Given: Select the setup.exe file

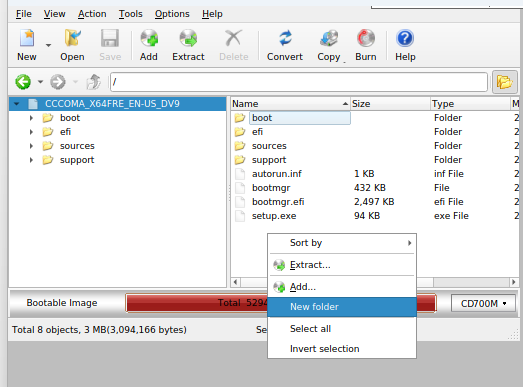Looking at the screenshot, I should (274, 216).
